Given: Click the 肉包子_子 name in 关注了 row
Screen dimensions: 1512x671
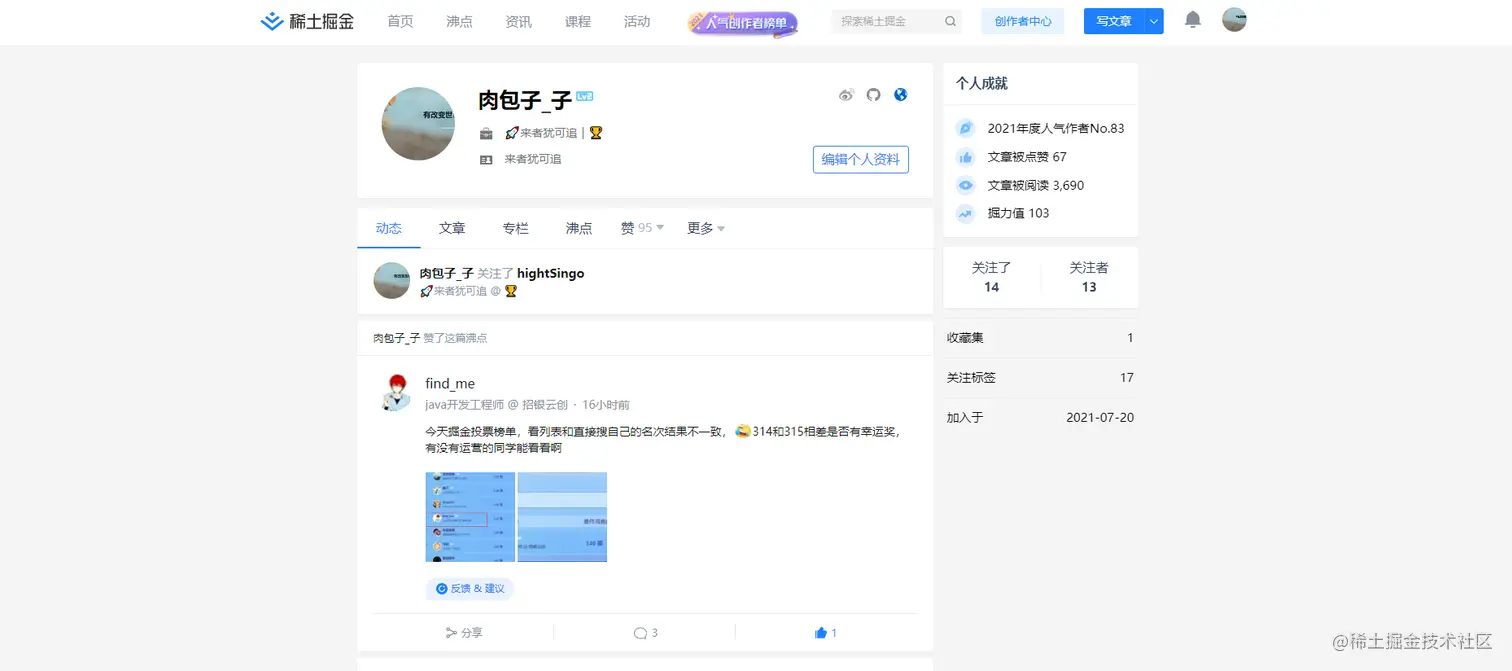Looking at the screenshot, I should 446,273.
